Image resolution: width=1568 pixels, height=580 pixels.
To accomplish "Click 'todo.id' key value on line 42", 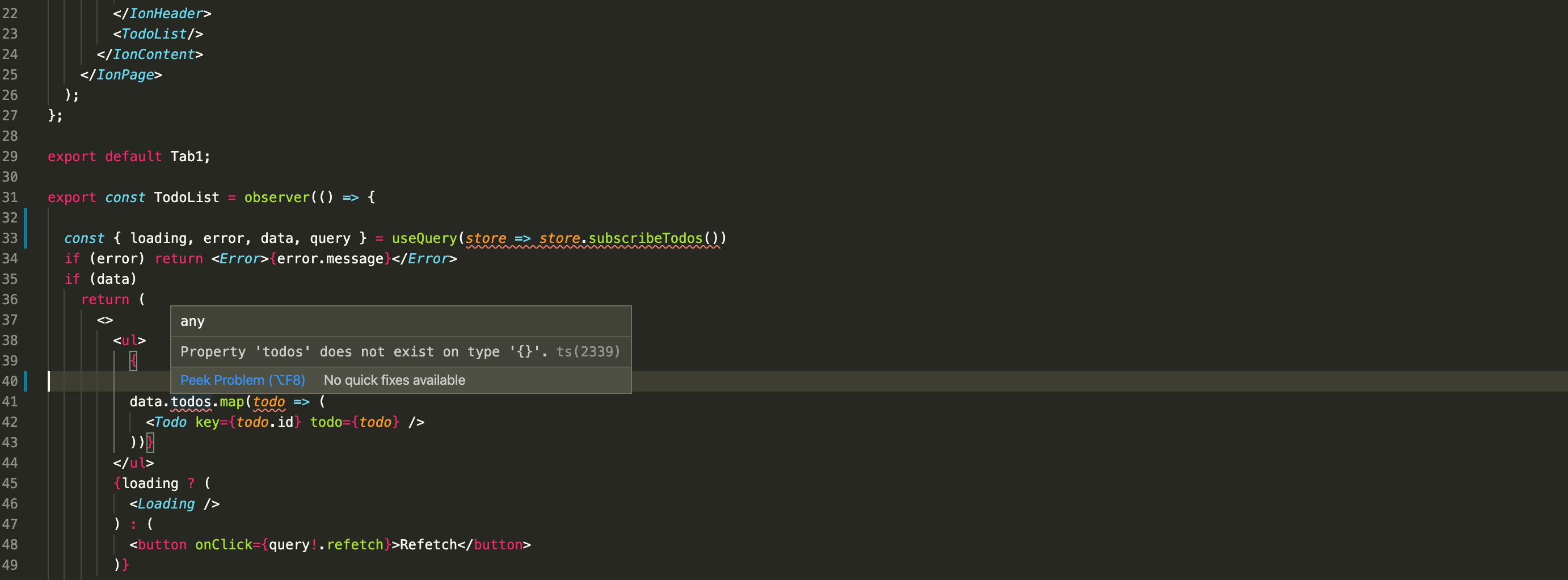I will click(265, 422).
